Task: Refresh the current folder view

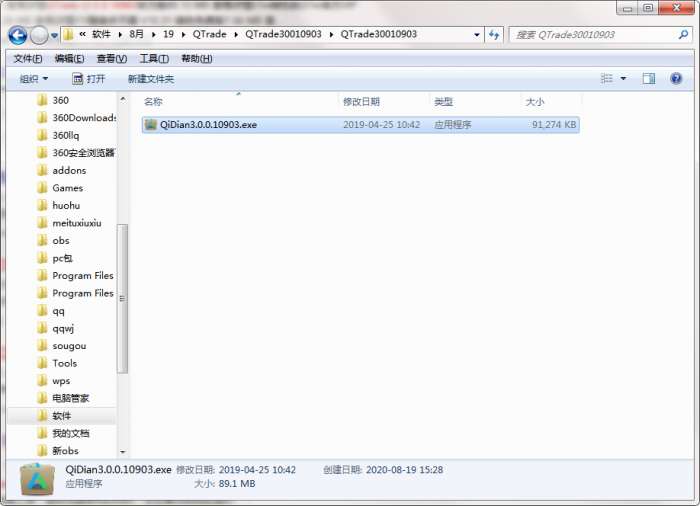Action: (x=494, y=35)
